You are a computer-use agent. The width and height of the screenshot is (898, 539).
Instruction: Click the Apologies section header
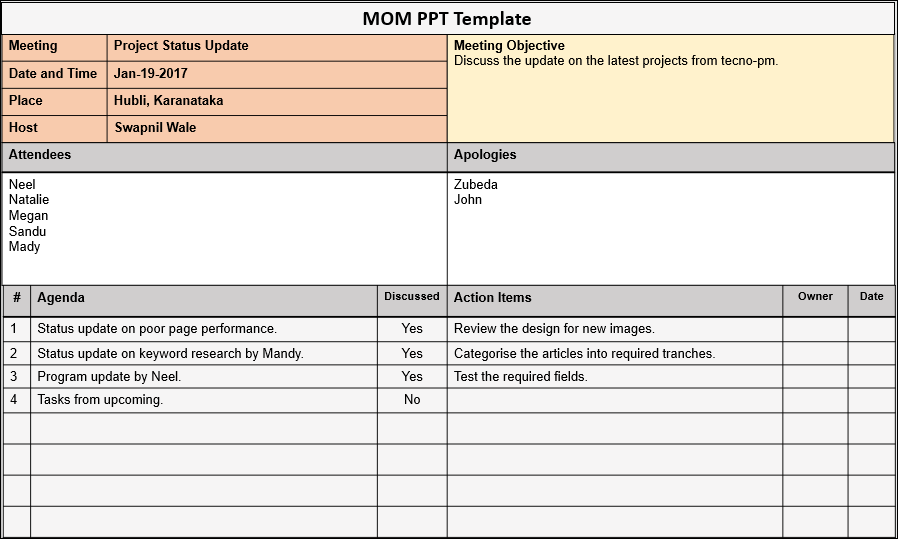tap(485, 155)
